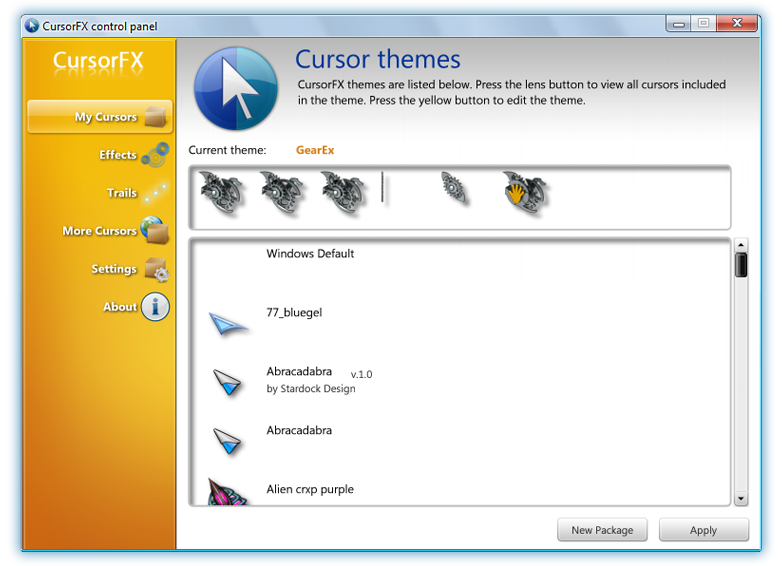Image resolution: width=782 pixels, height=566 pixels.
Task: Click the Alien crxp purple cursor icon
Action: point(227,492)
